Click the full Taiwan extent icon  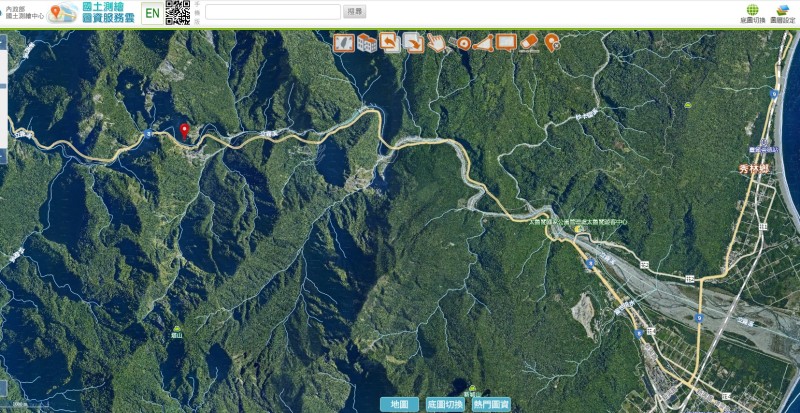click(x=343, y=43)
